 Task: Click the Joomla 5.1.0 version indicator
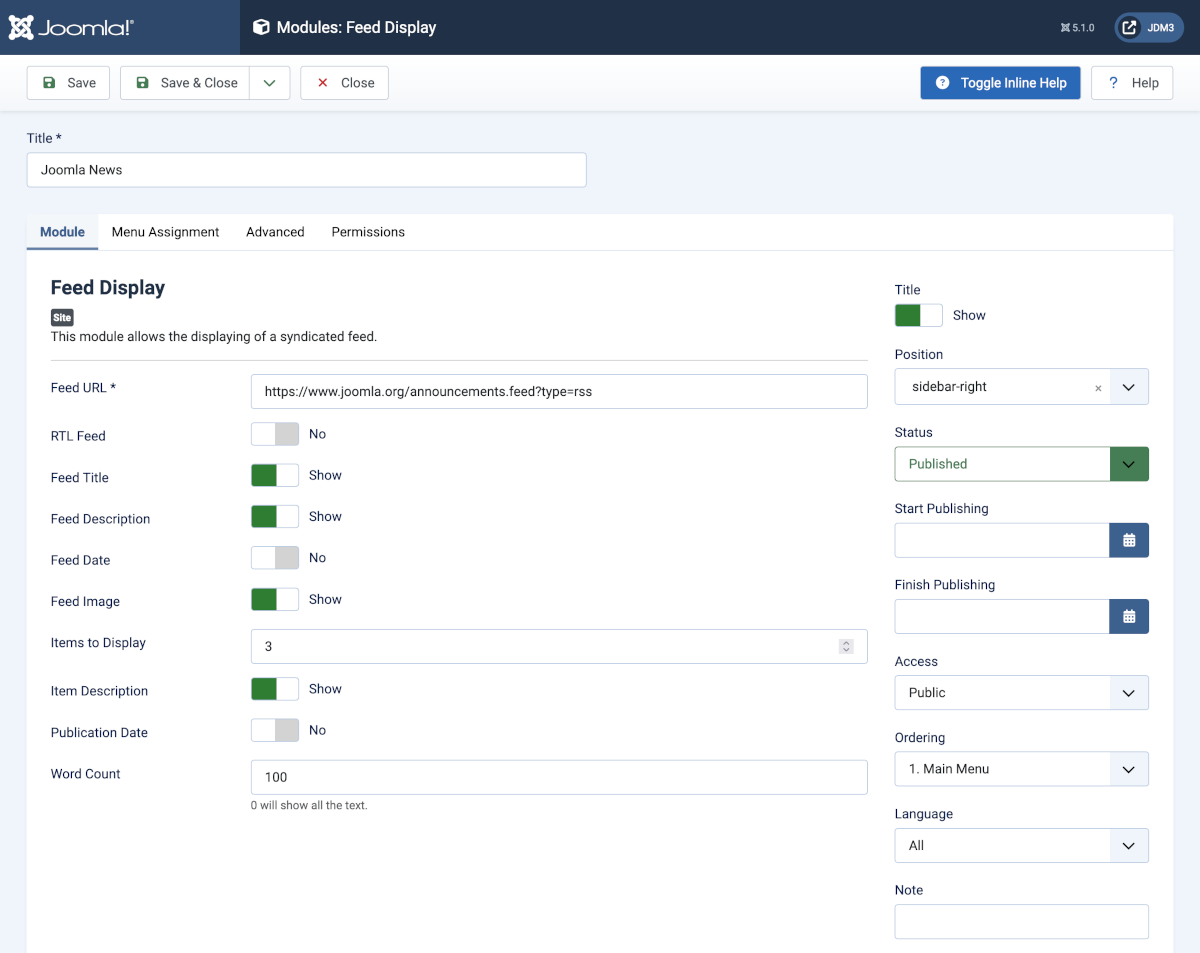click(1077, 28)
